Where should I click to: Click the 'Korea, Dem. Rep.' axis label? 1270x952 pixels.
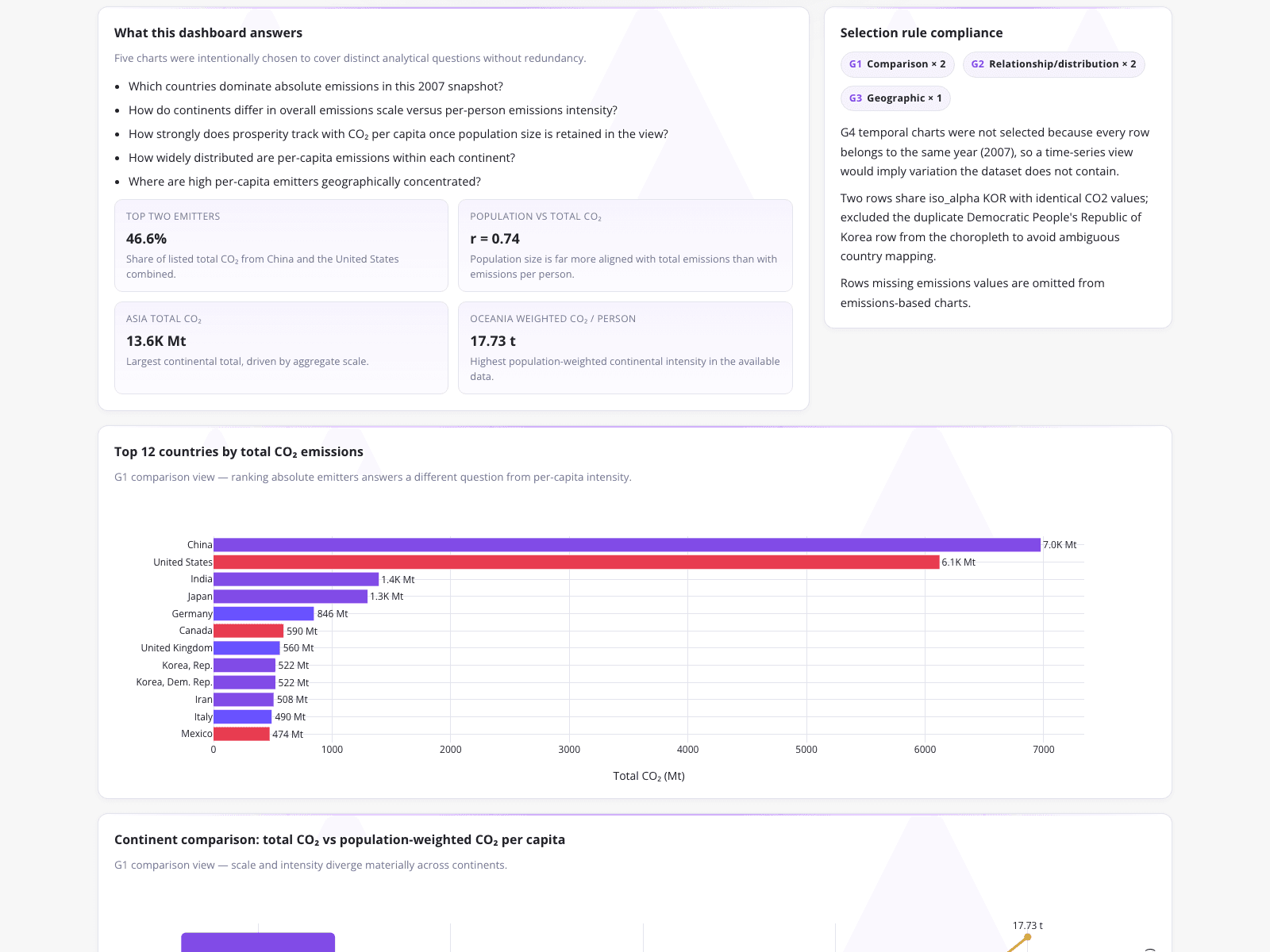point(175,682)
